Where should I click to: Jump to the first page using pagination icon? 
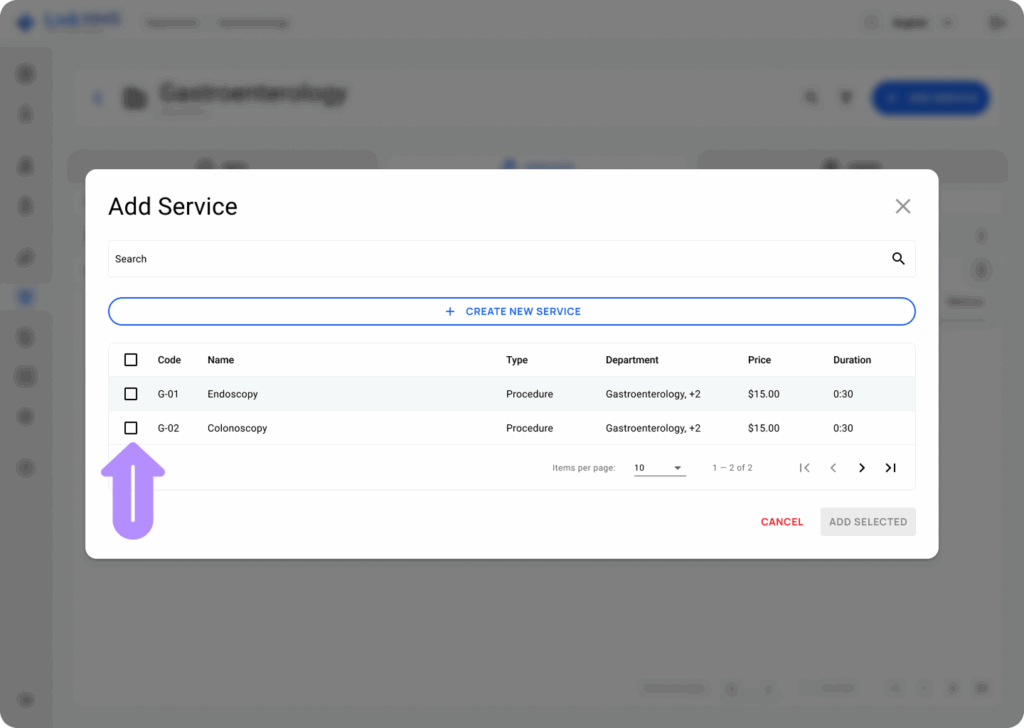(805, 467)
